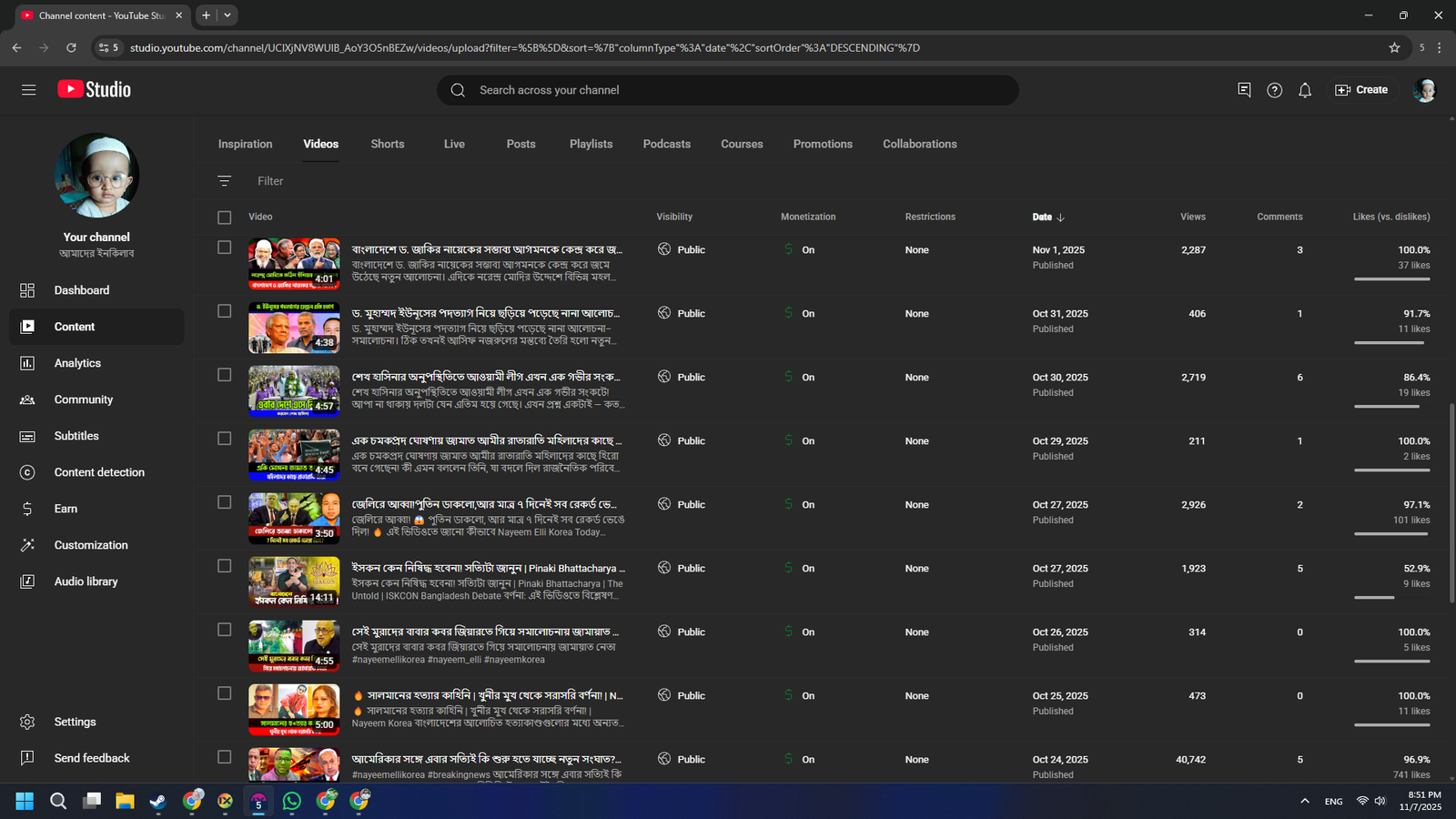Select the Oct 30, 2025 video checkbox

click(x=224, y=375)
